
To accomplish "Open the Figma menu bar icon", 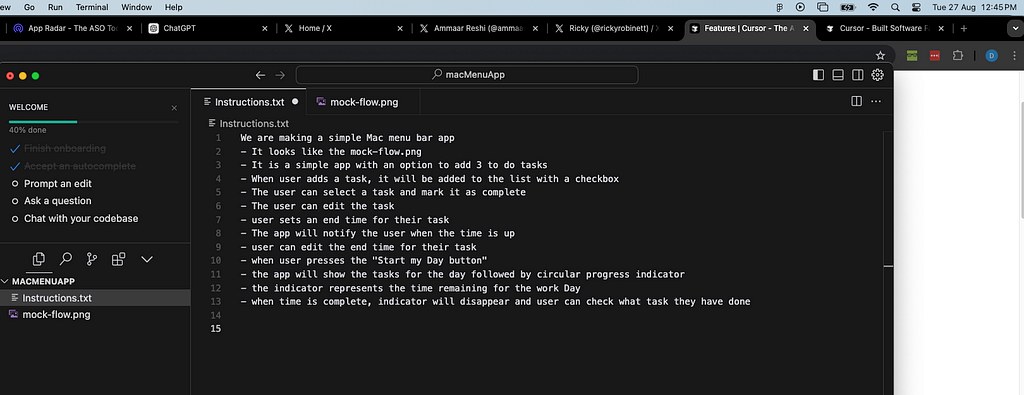I will click(779, 7).
